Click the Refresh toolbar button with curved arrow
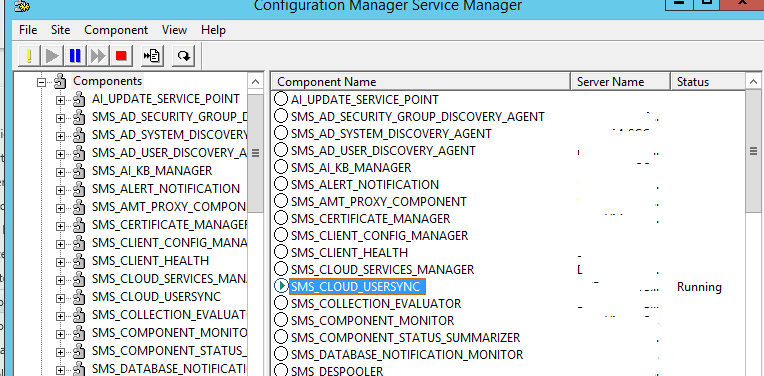The height and width of the screenshot is (376, 764). point(184,56)
